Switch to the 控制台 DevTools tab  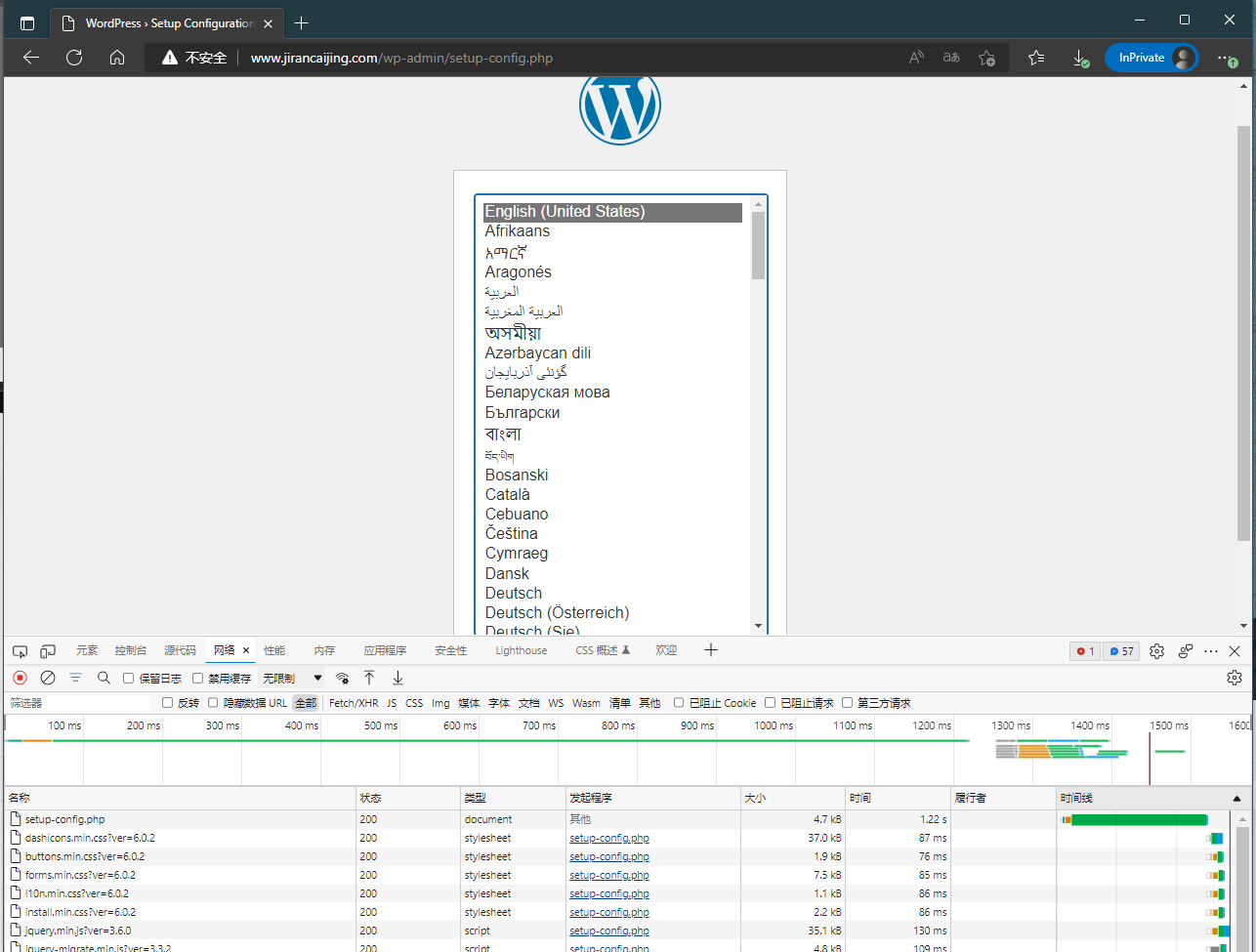(x=130, y=650)
